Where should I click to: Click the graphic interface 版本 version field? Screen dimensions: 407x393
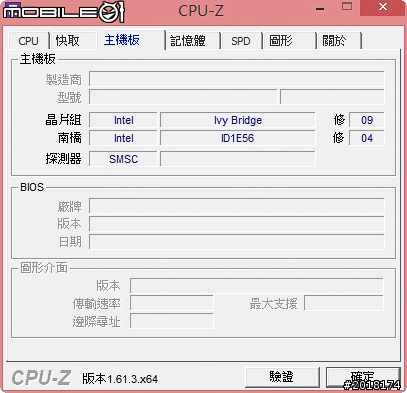[257, 286]
